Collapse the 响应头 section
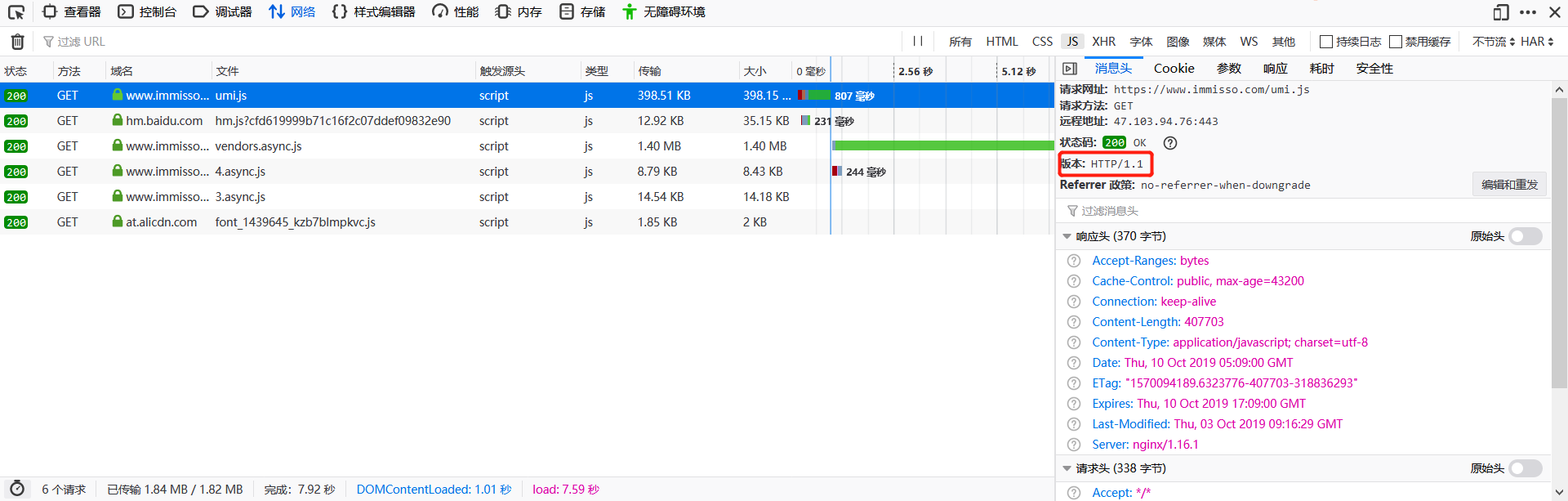The height and width of the screenshot is (501, 1568). (1067, 236)
